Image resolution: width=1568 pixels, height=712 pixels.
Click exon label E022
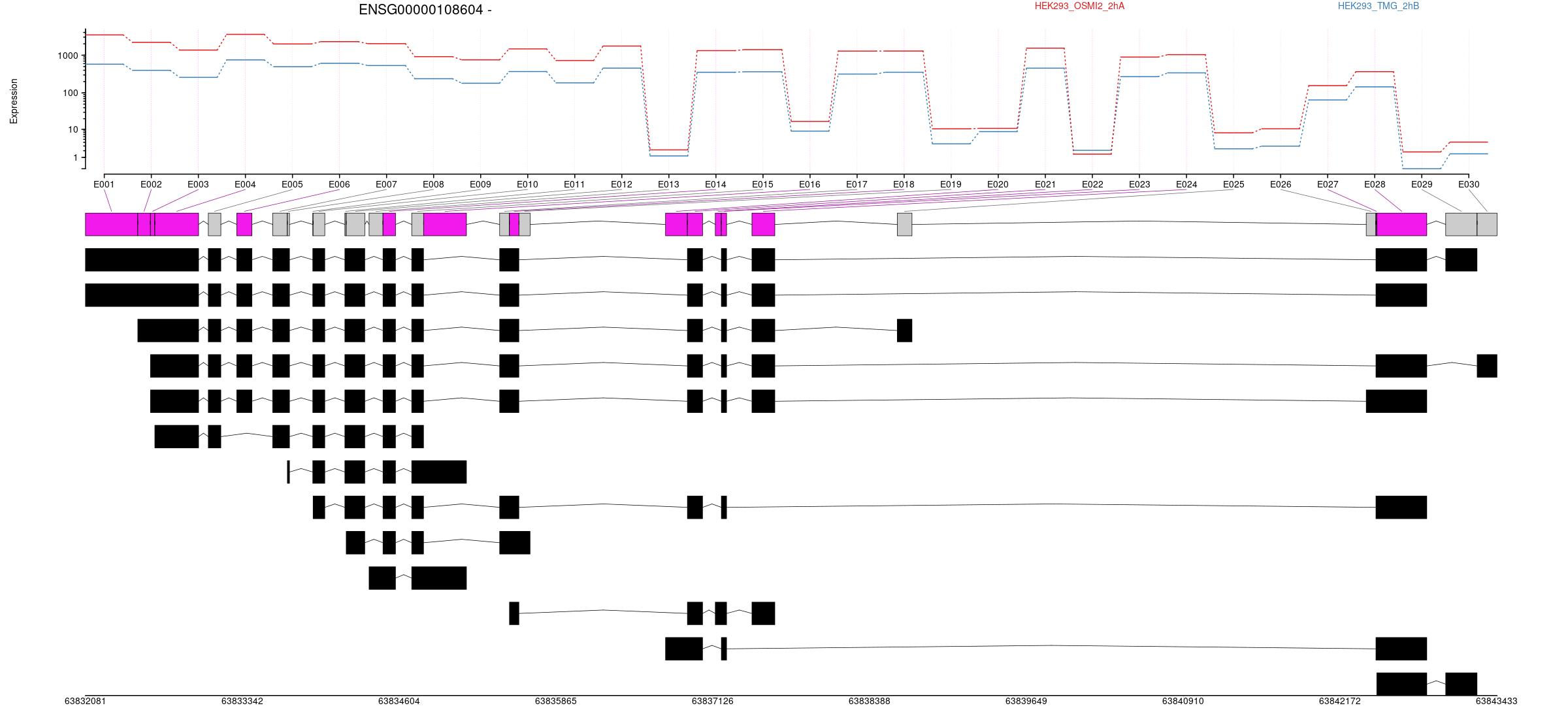[1092, 184]
